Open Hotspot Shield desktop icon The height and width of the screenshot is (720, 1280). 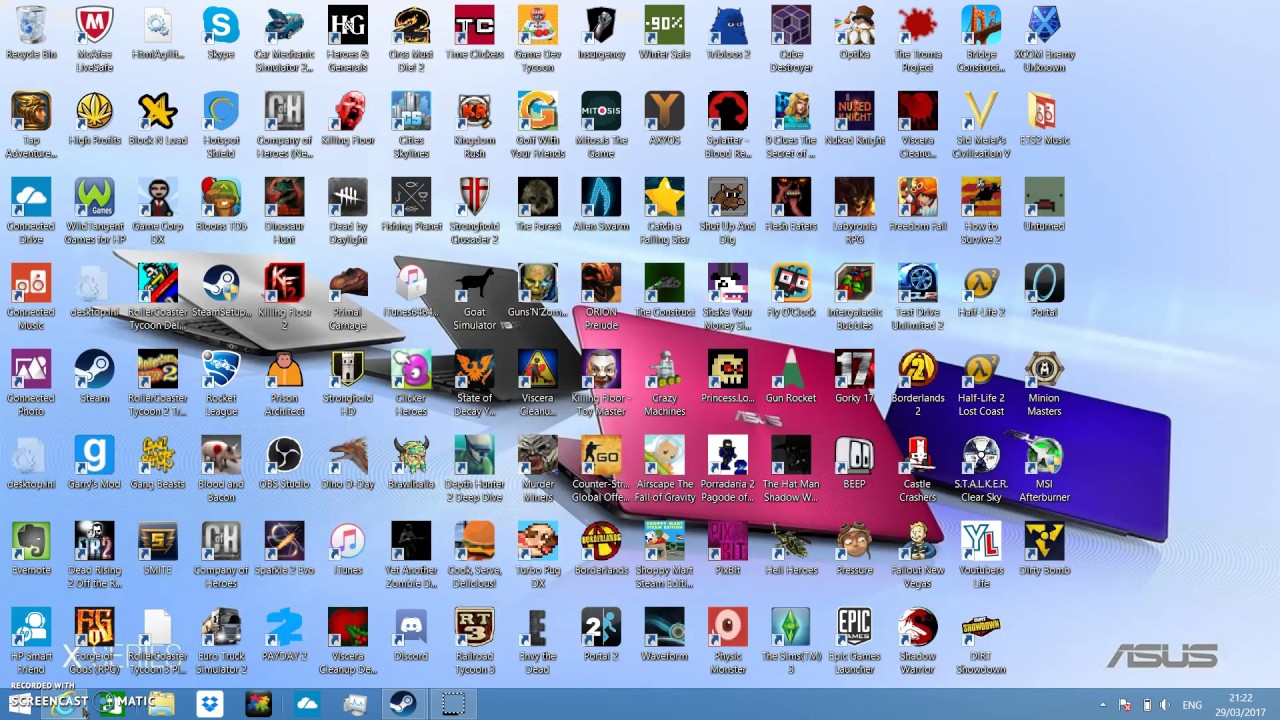point(221,125)
